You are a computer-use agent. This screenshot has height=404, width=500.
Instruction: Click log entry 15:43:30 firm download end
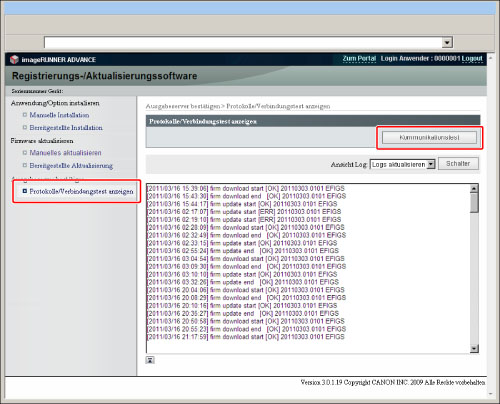[246, 196]
